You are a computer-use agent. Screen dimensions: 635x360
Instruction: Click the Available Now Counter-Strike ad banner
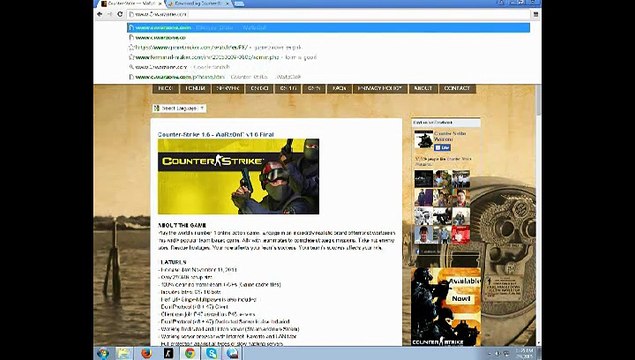tap(446, 307)
